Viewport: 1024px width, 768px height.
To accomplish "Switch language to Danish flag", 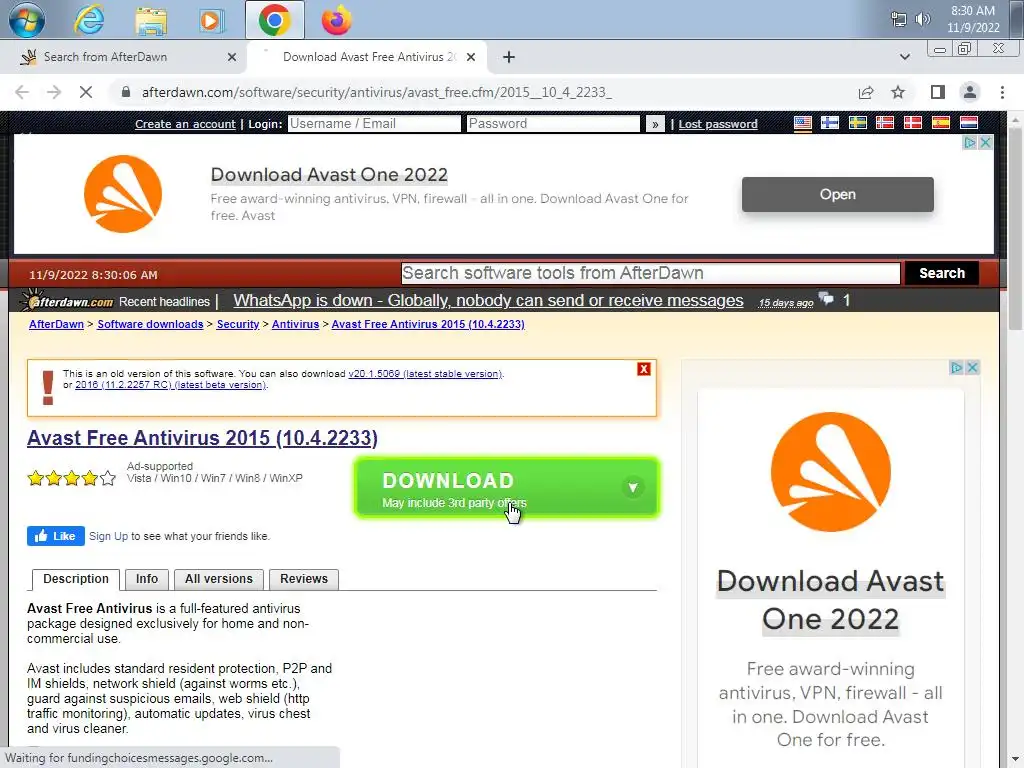I will [913, 123].
